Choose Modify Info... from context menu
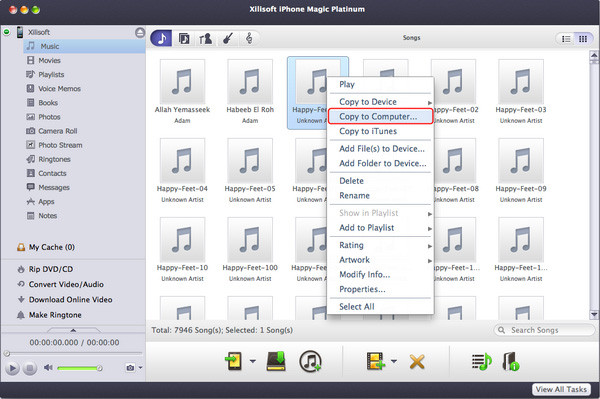Image resolution: width=600 pixels, height=399 pixels. click(381, 275)
